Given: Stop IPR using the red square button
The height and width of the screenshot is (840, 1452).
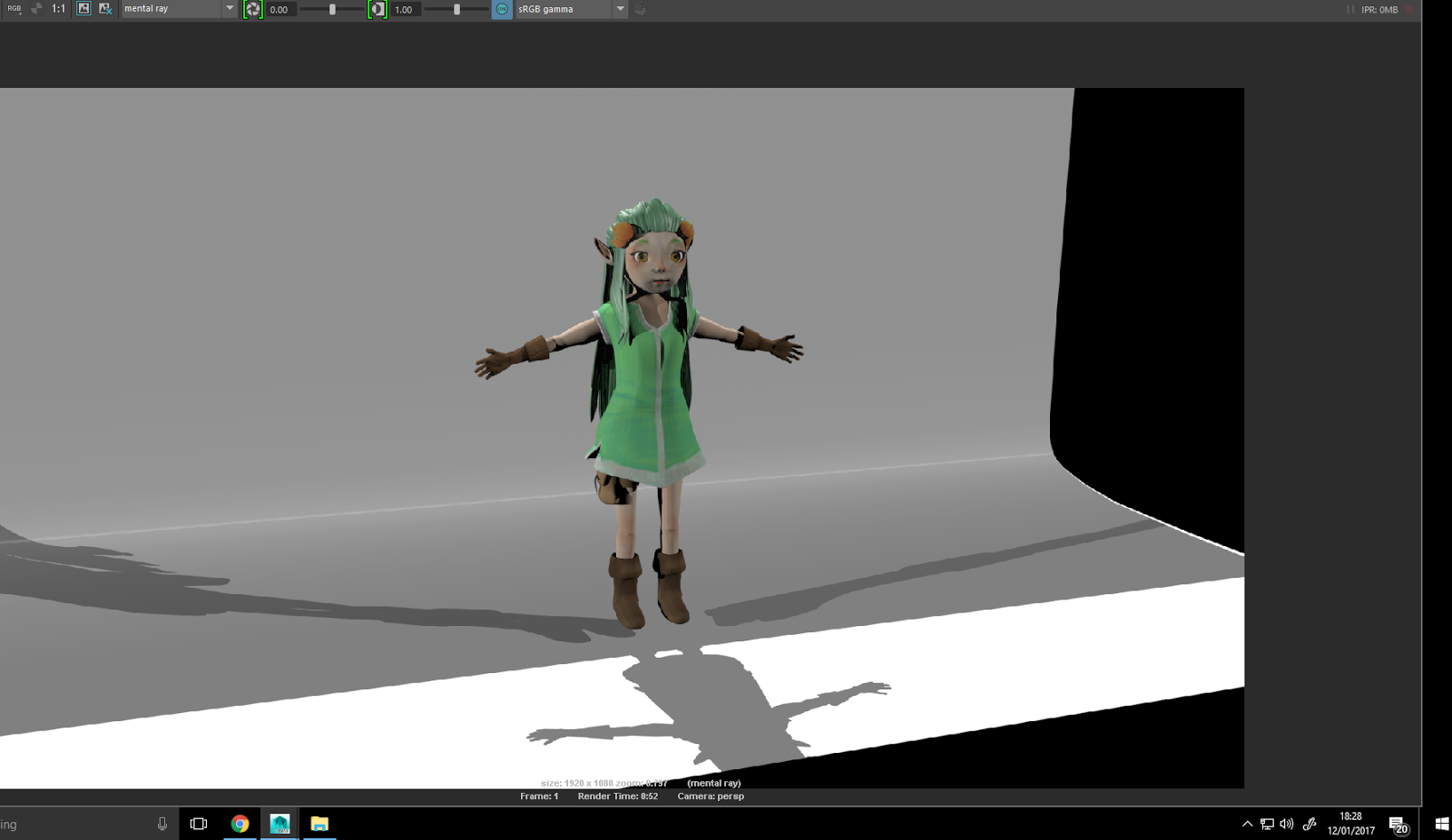Looking at the screenshot, I should pos(1409,9).
